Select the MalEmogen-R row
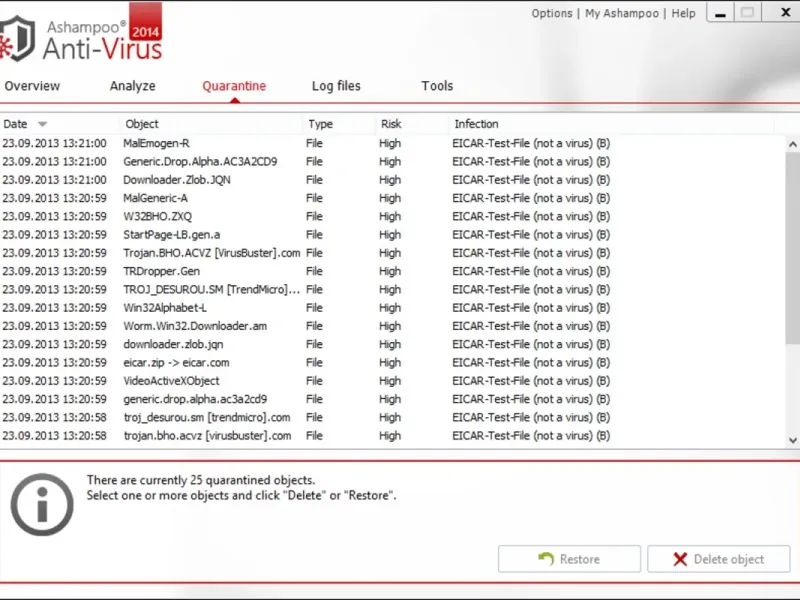The height and width of the screenshot is (600, 800). point(393,143)
